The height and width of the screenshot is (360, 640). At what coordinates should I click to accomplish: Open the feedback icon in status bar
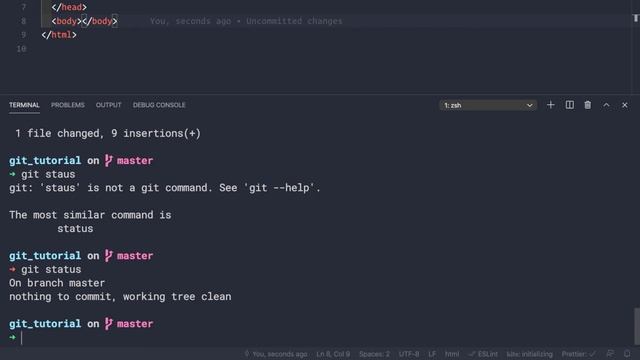coord(610,354)
